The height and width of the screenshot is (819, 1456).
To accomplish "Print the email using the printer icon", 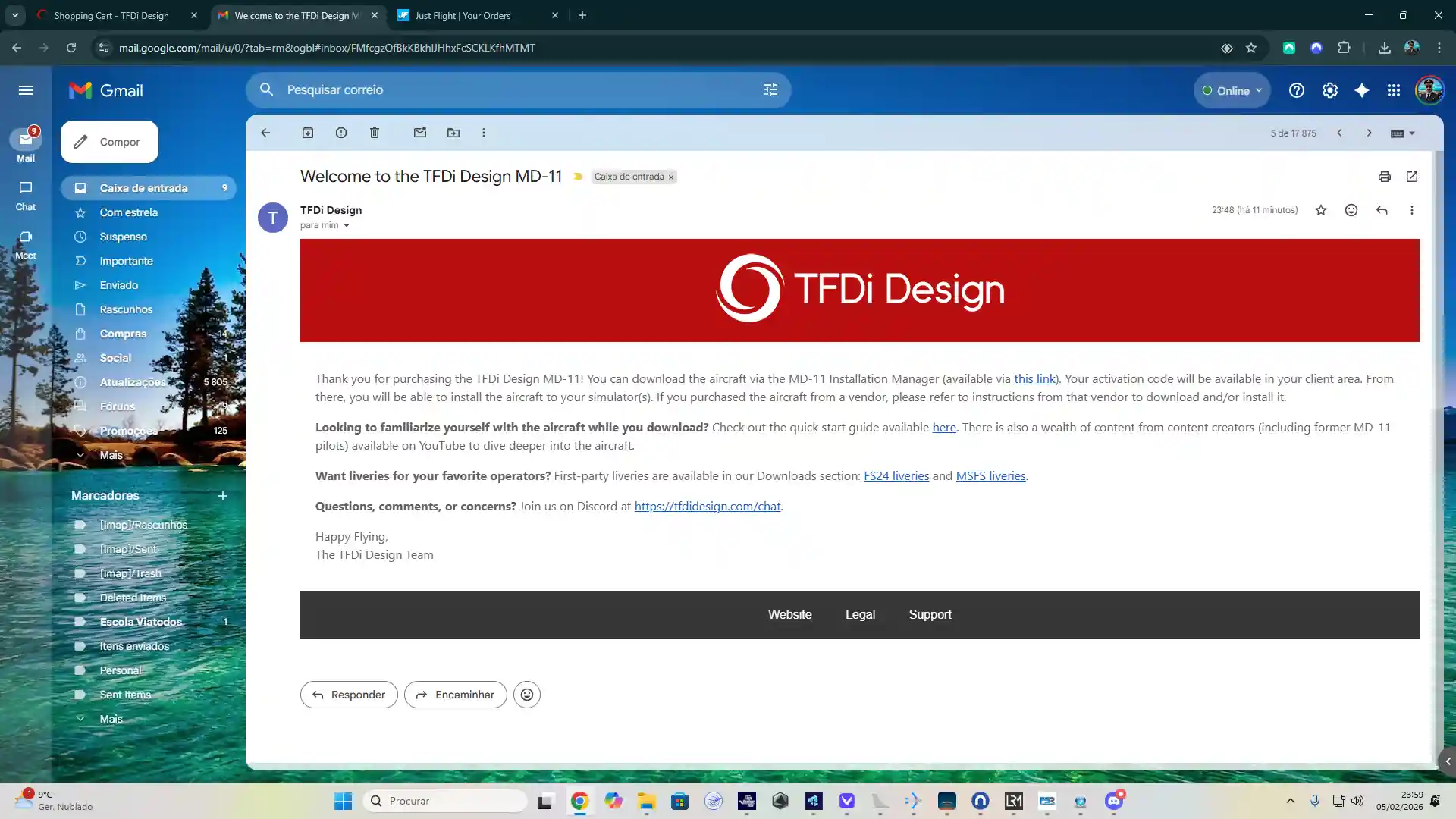I will 1385,177.
